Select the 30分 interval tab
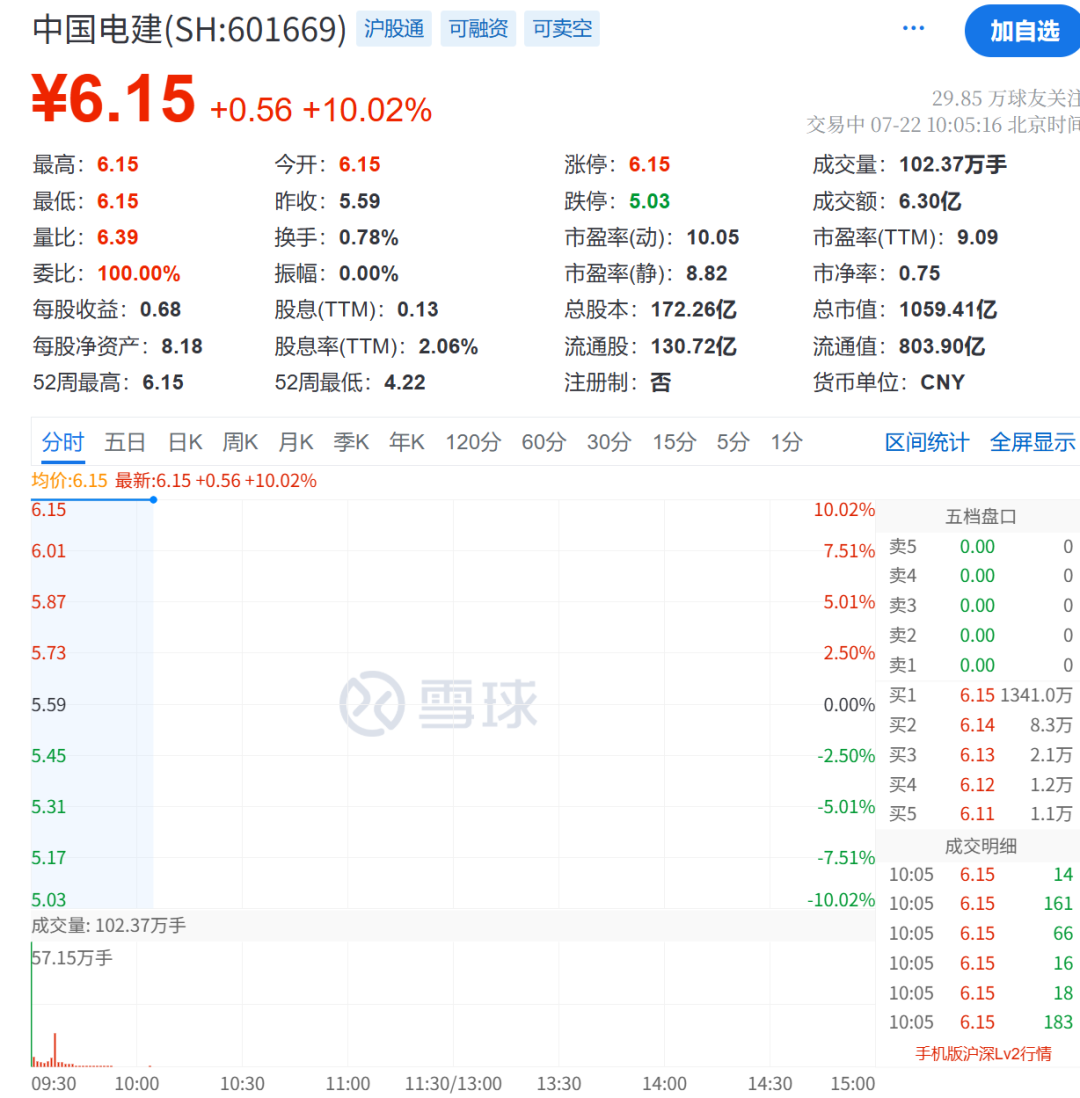1080x1098 pixels. click(x=609, y=443)
